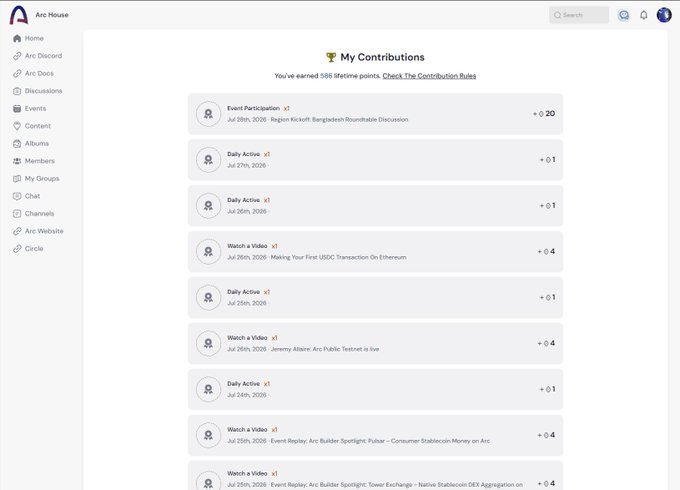Click the Albums sidebar icon
Screen dimensions: 680x490
point(17,144)
